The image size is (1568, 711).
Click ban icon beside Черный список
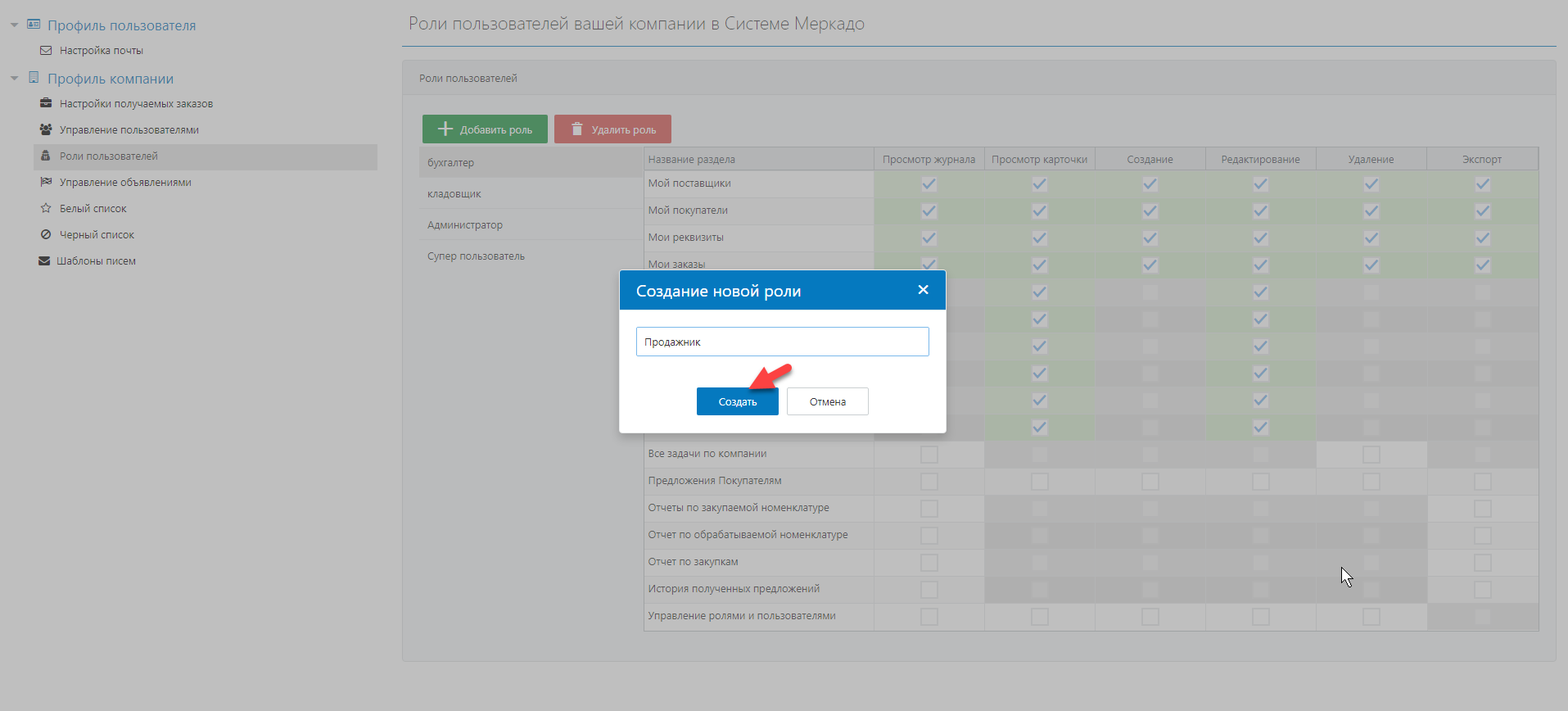click(x=46, y=235)
